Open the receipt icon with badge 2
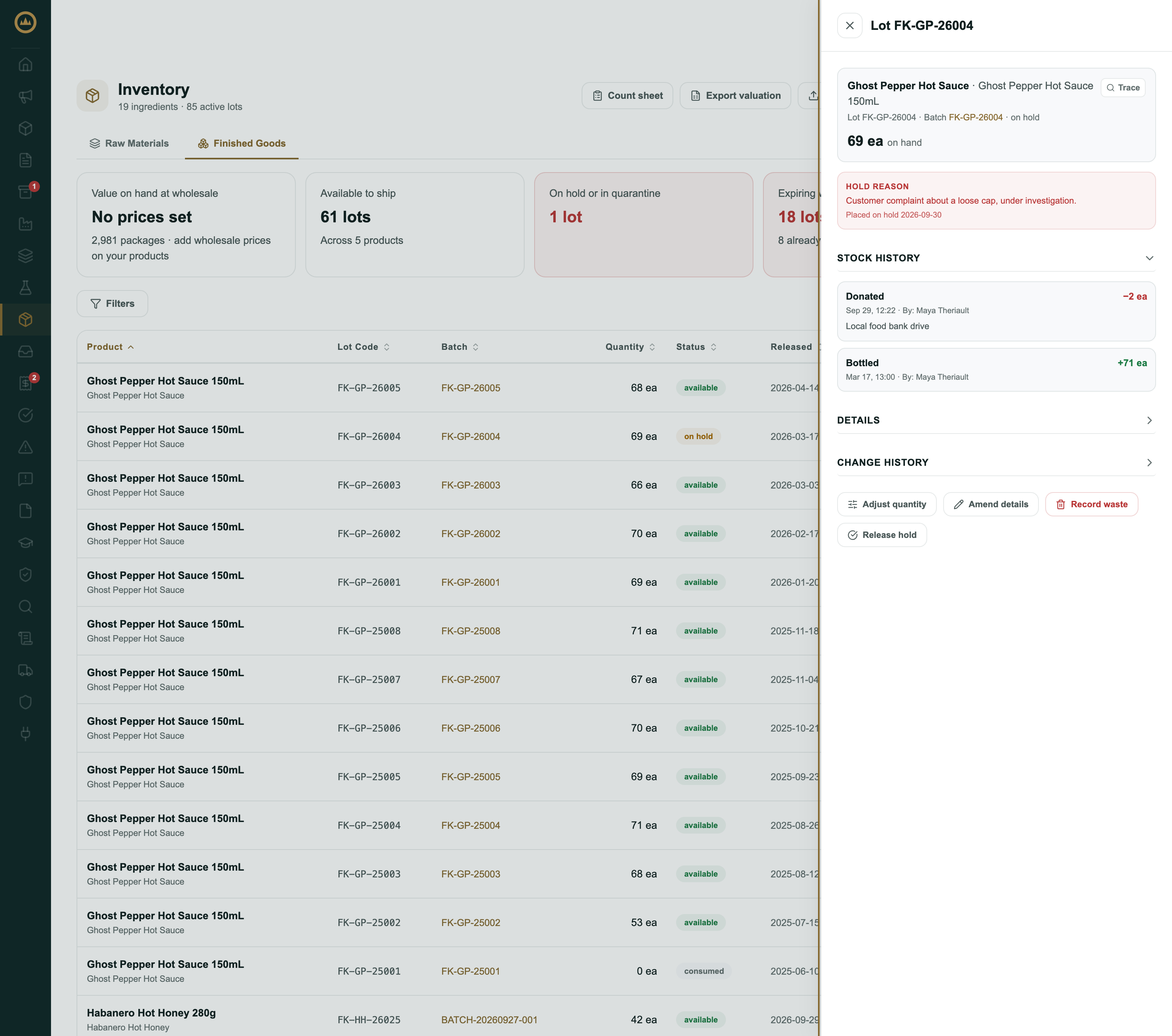The image size is (1172, 1036). coord(25,383)
